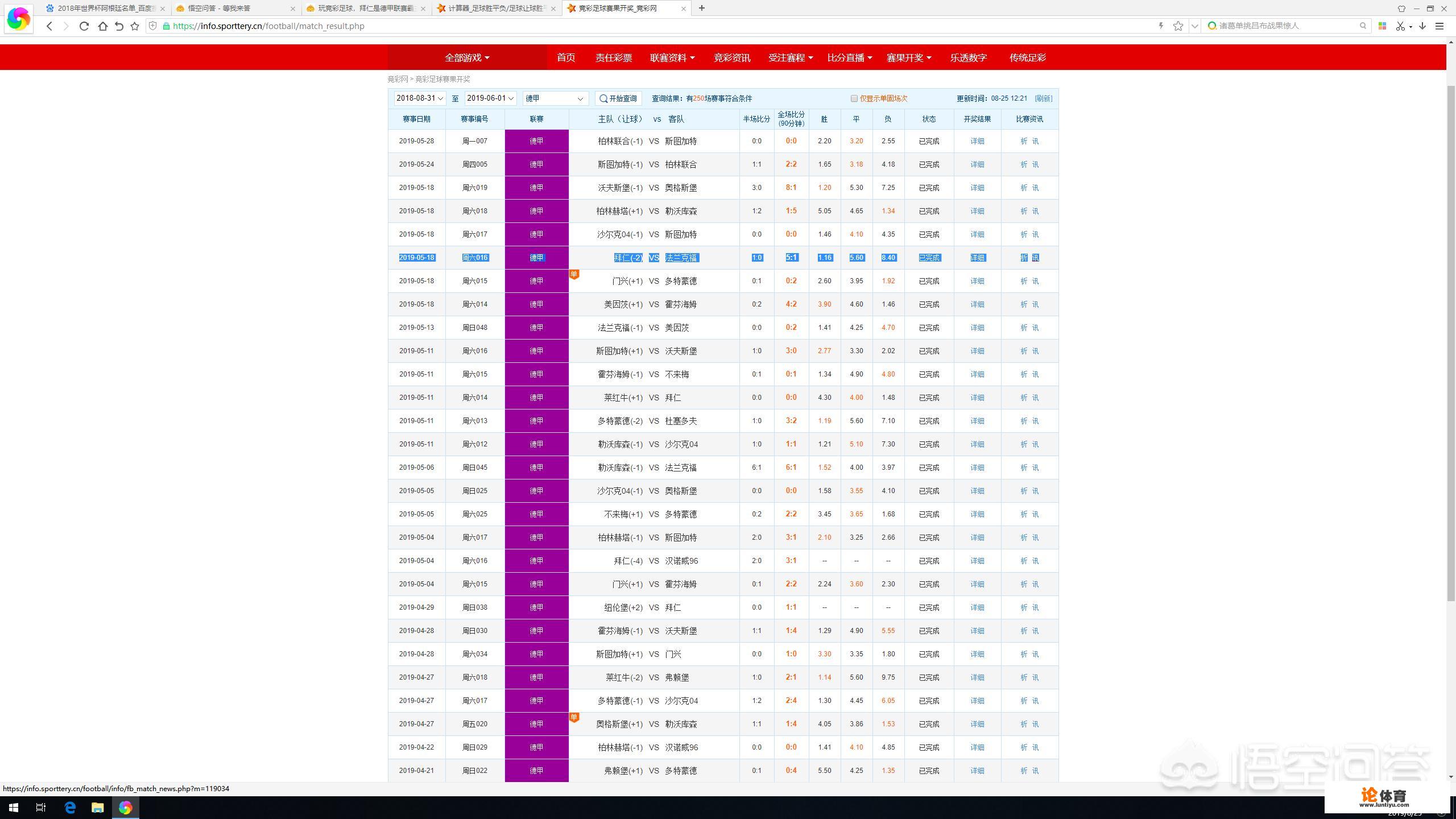Click the 单 badge on the 奥格斯堡 vs 勒沃库森 row
This screenshot has height=819, width=1456.
pyautogui.click(x=574, y=718)
